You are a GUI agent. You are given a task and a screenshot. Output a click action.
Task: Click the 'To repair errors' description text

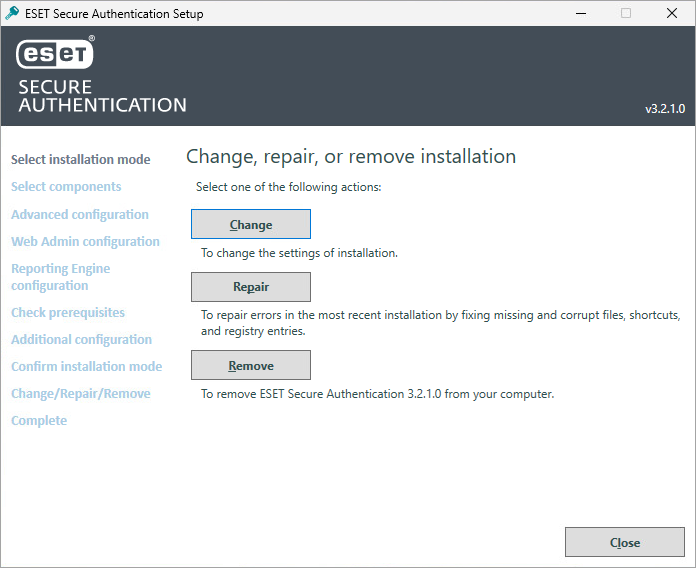coord(440,323)
